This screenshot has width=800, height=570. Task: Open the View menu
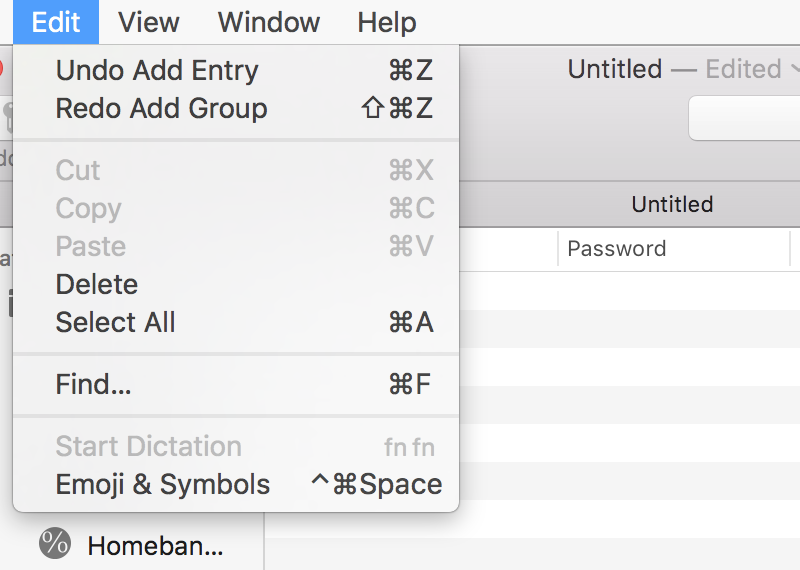[x=148, y=22]
